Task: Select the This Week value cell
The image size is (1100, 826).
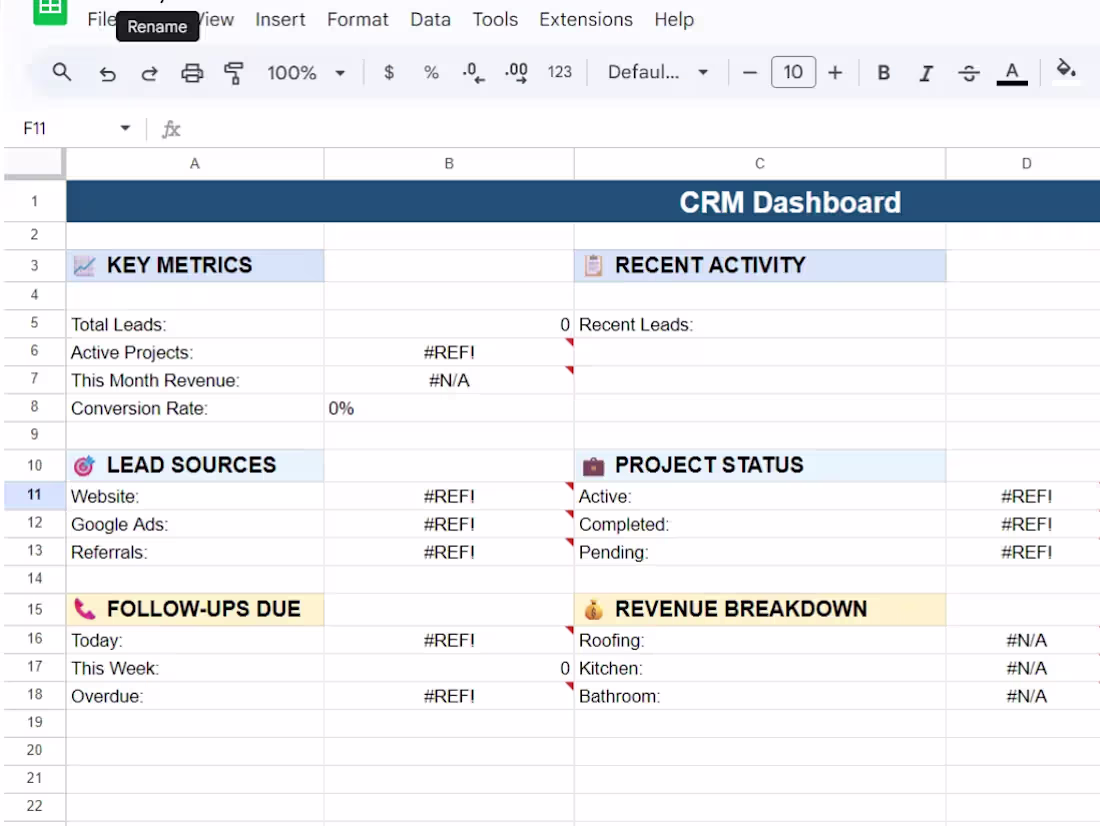Action: tap(449, 668)
